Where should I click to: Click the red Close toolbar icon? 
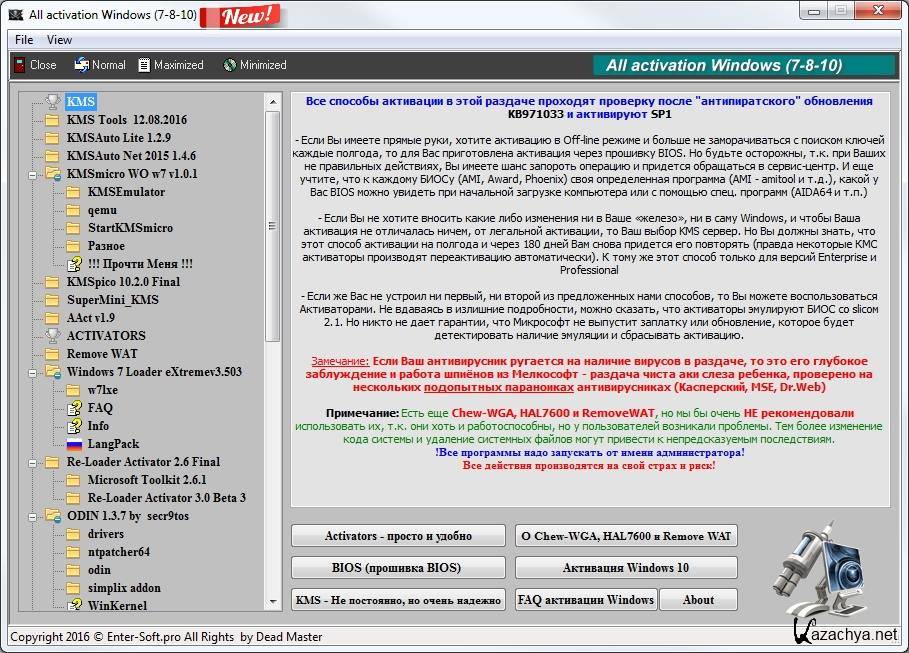(18, 65)
